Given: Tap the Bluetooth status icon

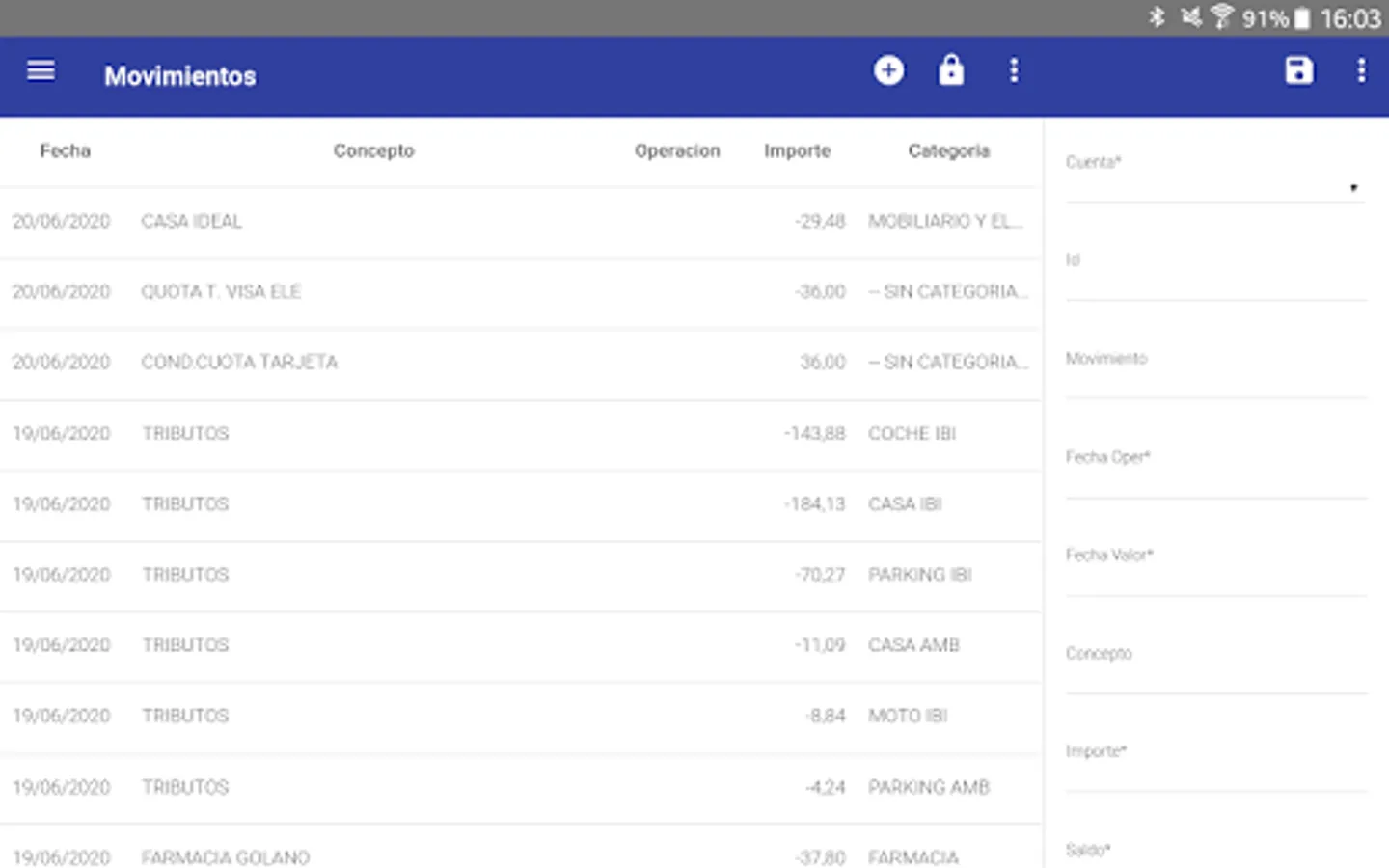Looking at the screenshot, I should [x=1157, y=17].
